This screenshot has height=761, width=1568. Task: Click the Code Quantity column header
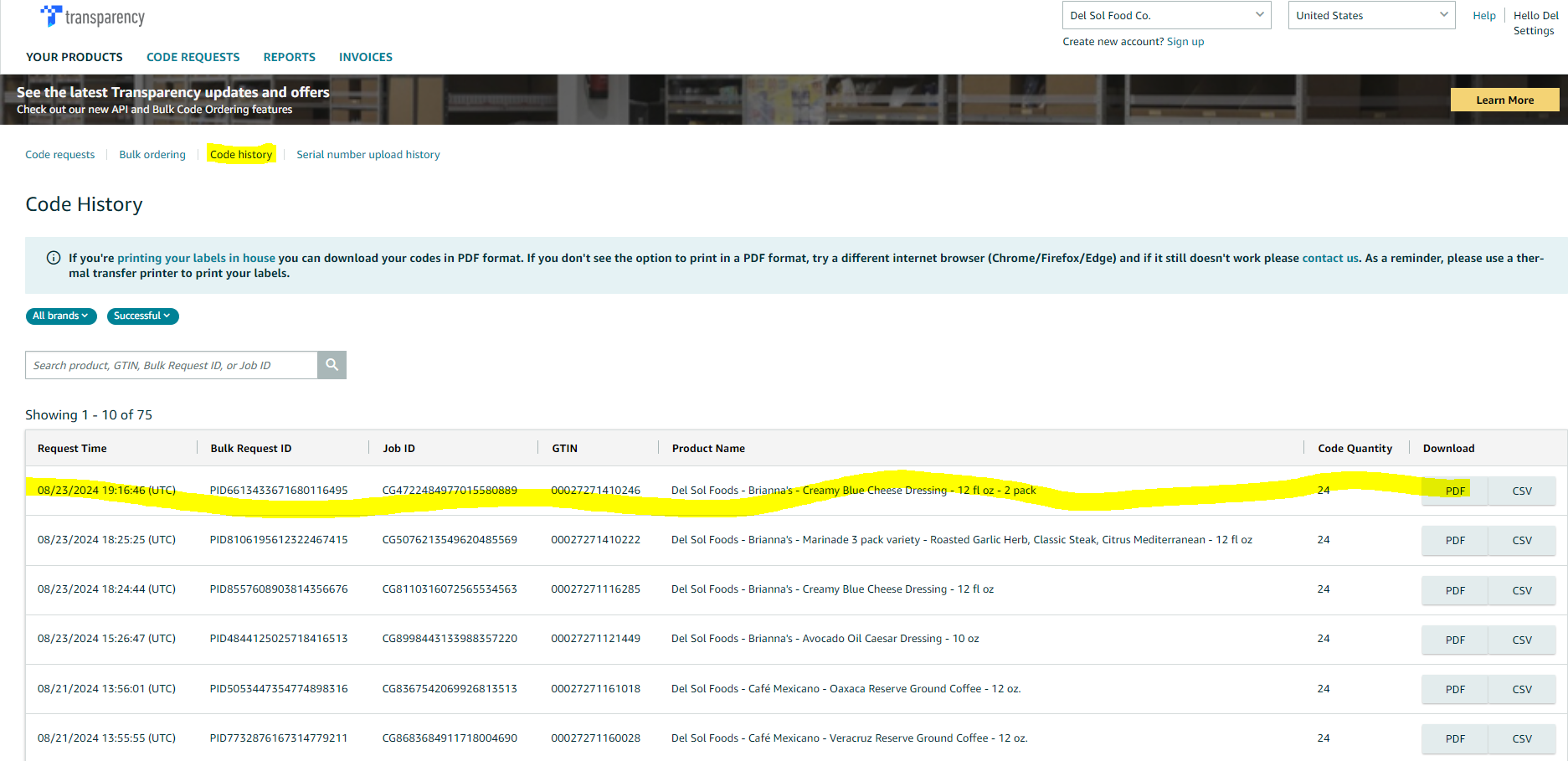click(x=1355, y=448)
